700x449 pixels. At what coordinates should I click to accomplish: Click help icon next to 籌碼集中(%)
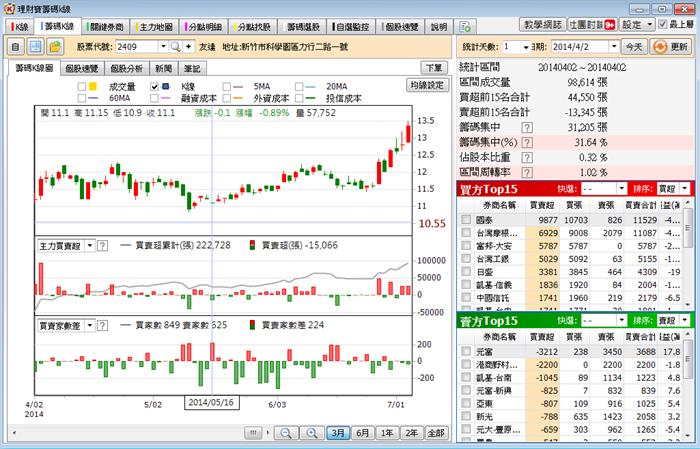[x=526, y=142]
